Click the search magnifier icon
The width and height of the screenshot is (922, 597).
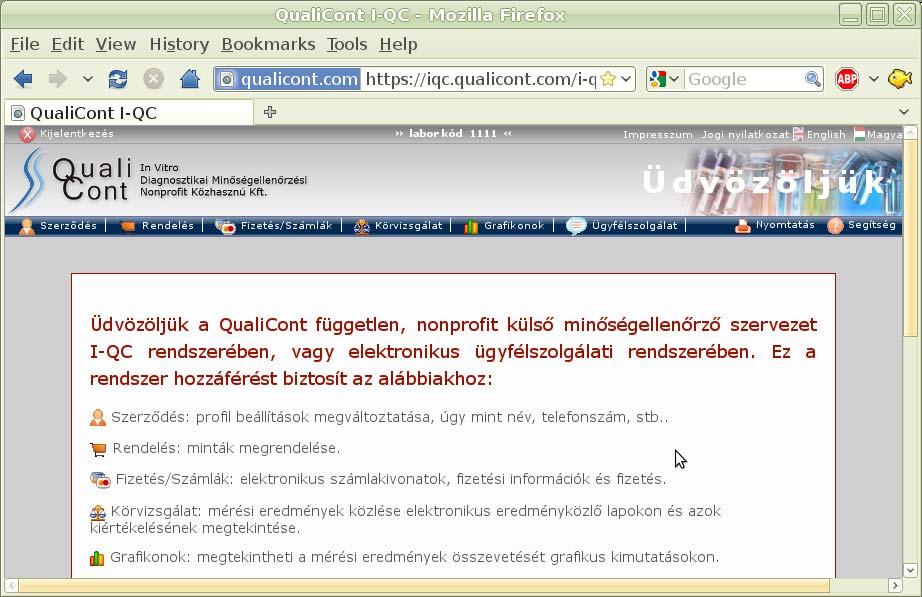coord(813,79)
